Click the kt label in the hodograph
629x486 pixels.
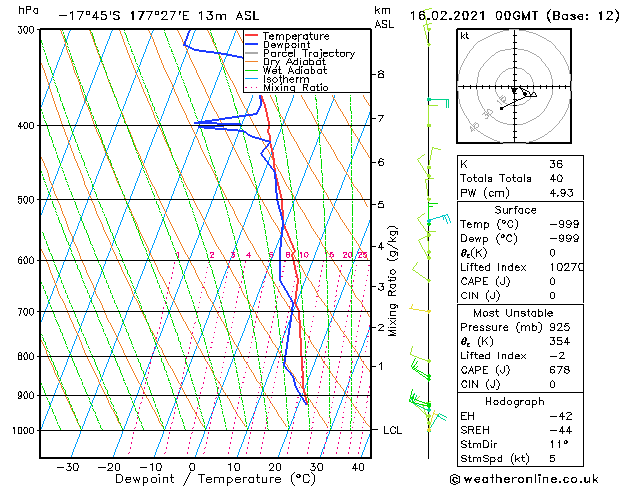[x=465, y=36]
